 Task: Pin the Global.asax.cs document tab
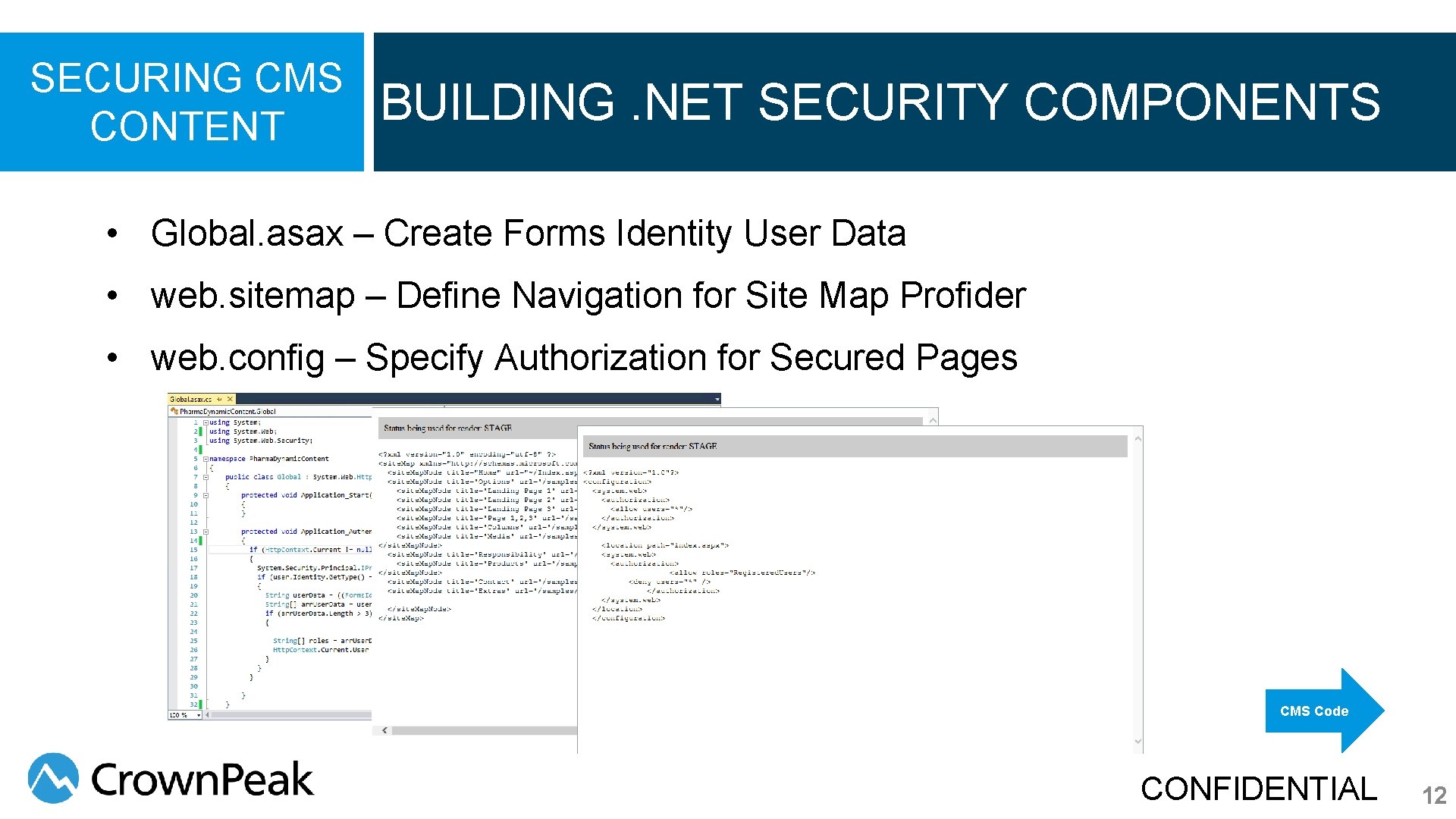pos(219,399)
